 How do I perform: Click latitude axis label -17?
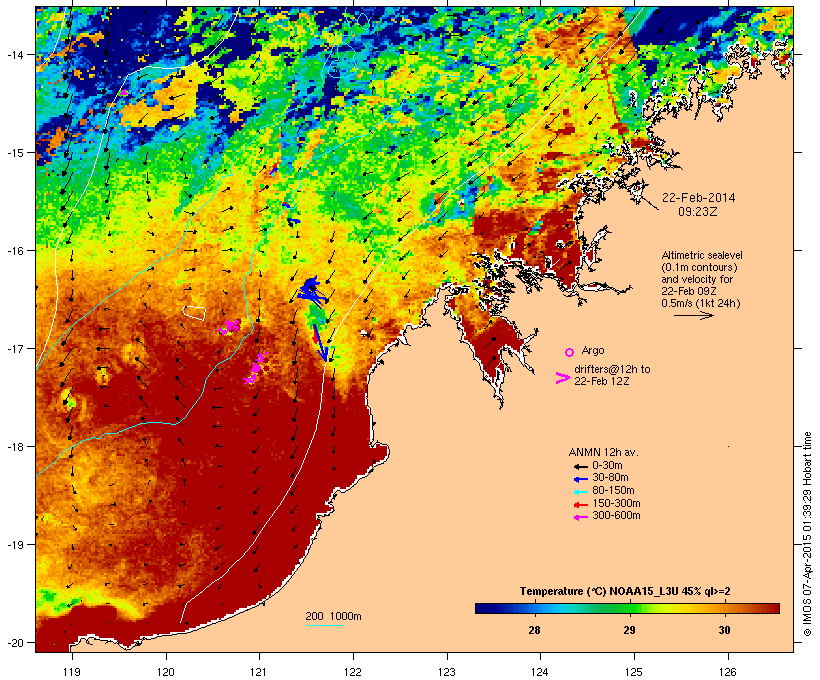click(x=15, y=348)
